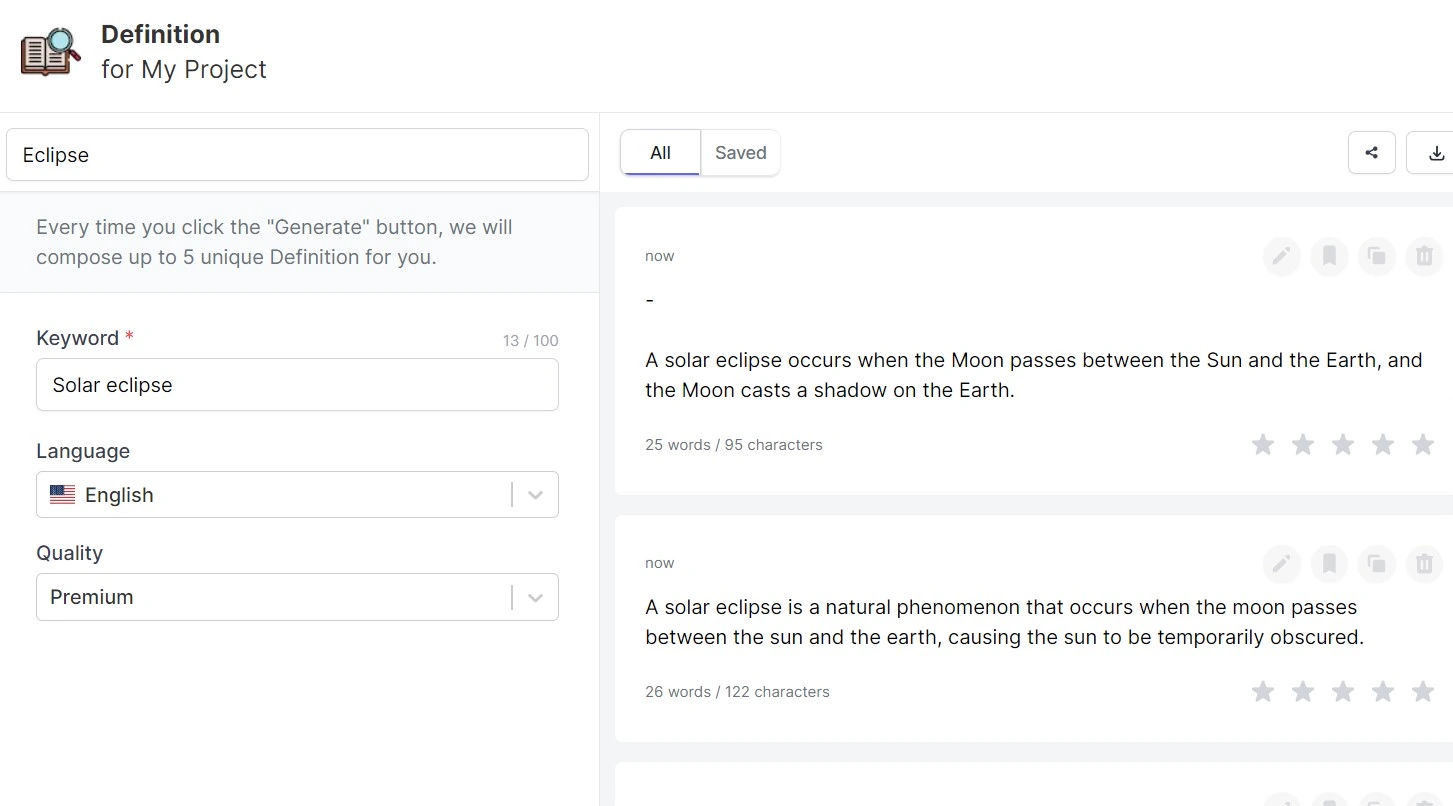Edit the 'natural phenomenon' definition
The height and width of the screenshot is (806, 1453).
pos(1281,564)
